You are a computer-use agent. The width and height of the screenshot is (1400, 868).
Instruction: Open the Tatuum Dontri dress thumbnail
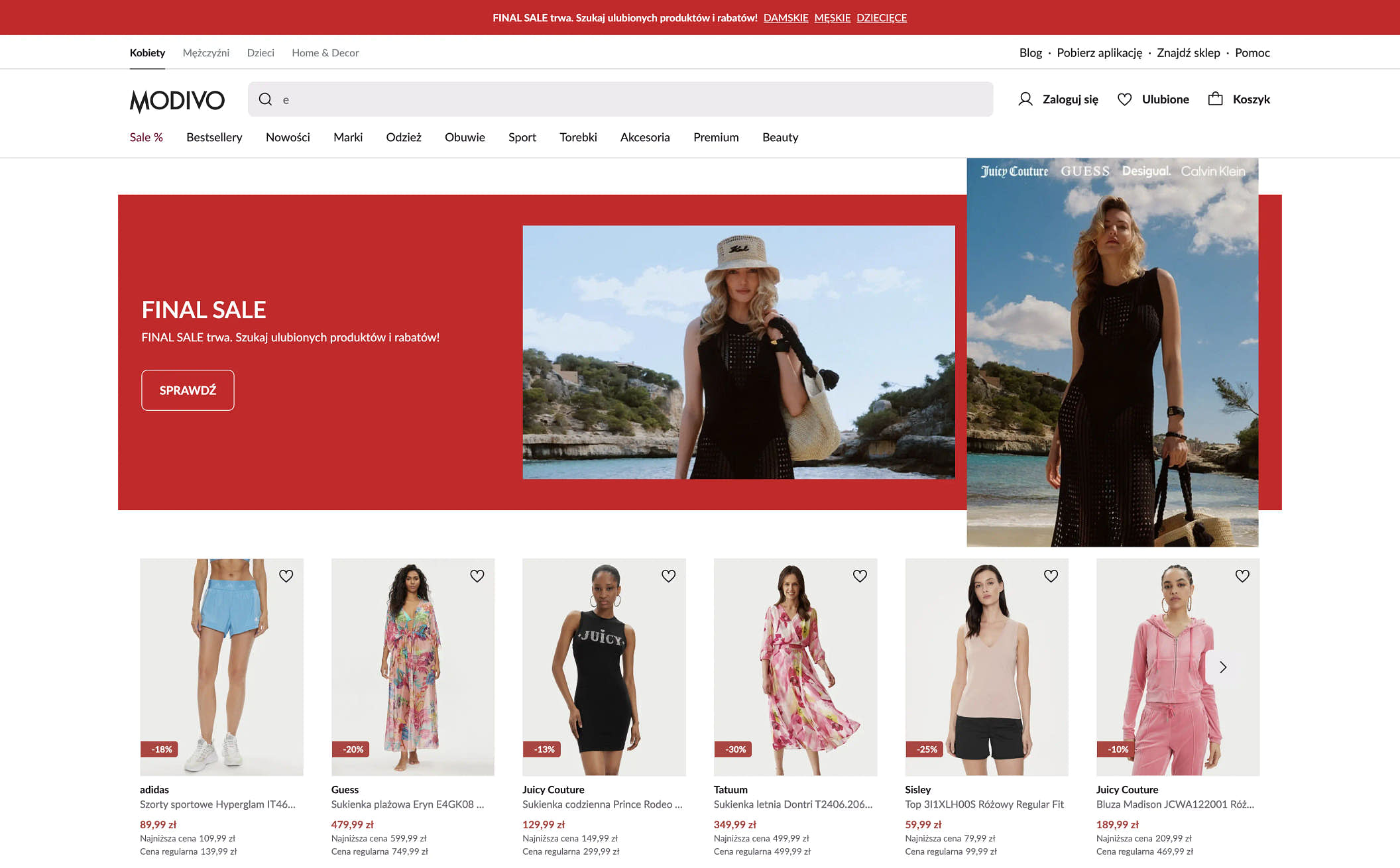click(x=795, y=666)
